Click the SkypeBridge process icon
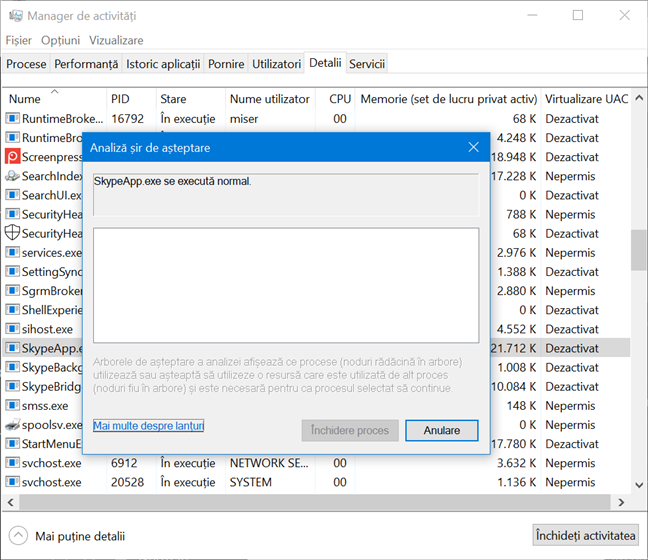The image size is (648, 560). point(12,386)
